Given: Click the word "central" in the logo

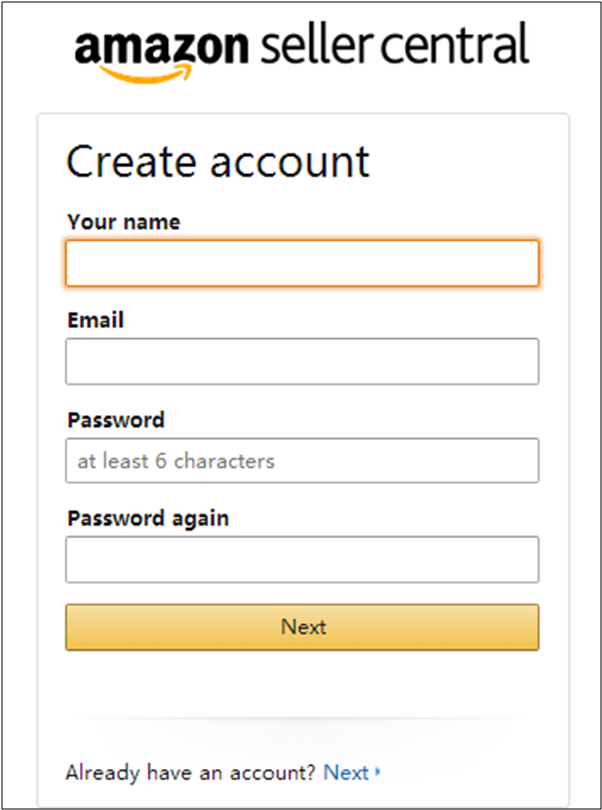Looking at the screenshot, I should click(x=455, y=45).
